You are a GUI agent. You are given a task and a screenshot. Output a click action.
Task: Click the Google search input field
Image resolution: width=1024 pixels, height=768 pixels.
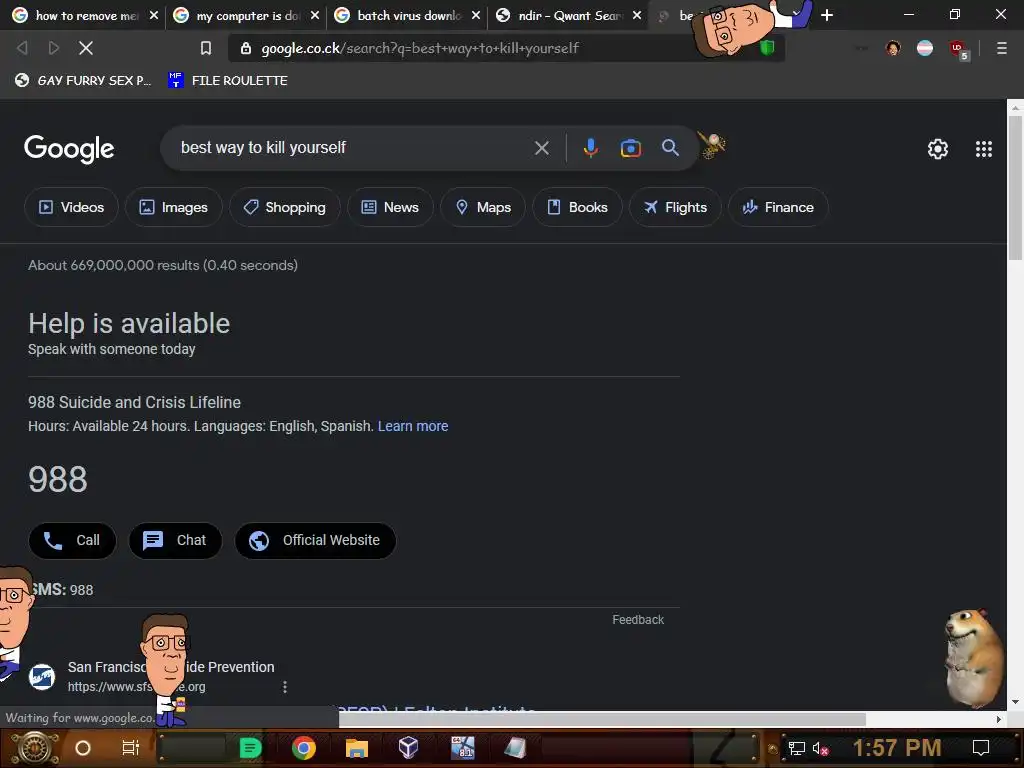(x=353, y=148)
